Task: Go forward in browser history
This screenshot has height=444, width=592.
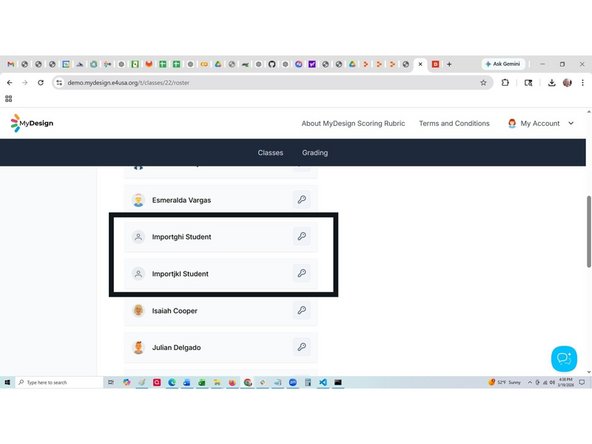Action: click(25, 83)
